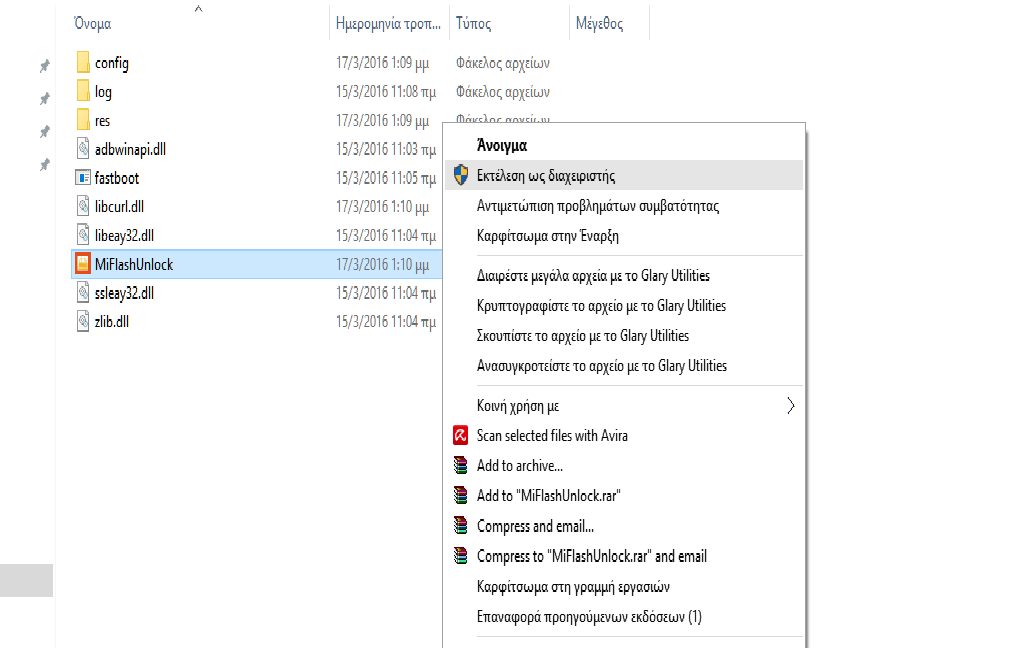Choose Καρφίτσωμα στην Έναρξη menu entry

tap(548, 236)
